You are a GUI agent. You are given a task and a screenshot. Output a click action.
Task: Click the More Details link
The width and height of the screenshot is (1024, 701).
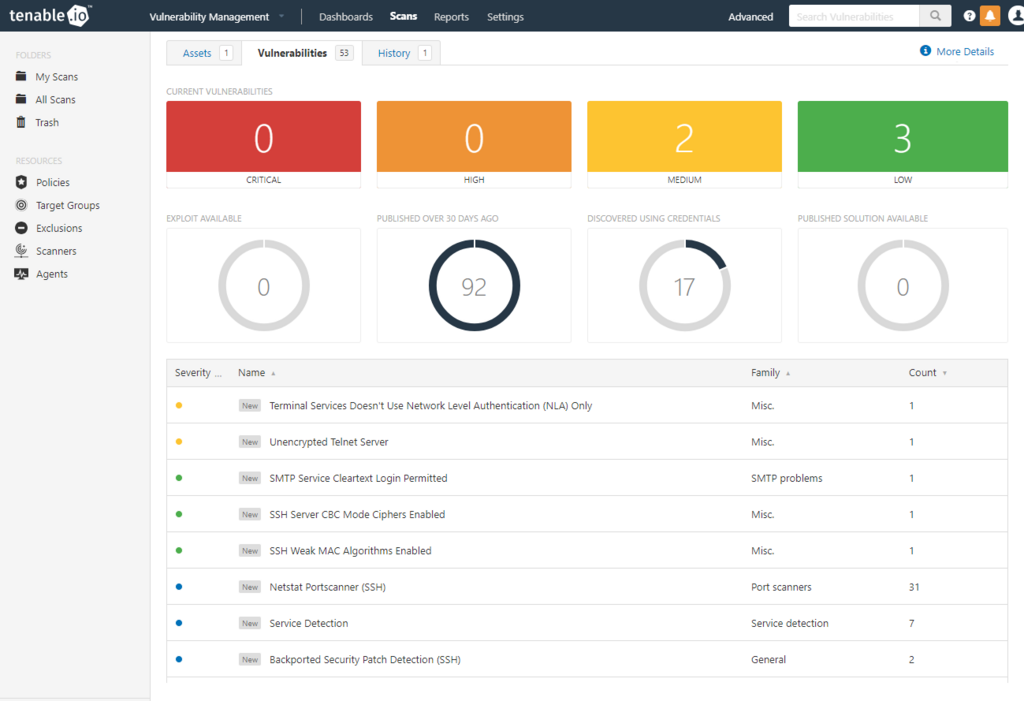coord(965,51)
